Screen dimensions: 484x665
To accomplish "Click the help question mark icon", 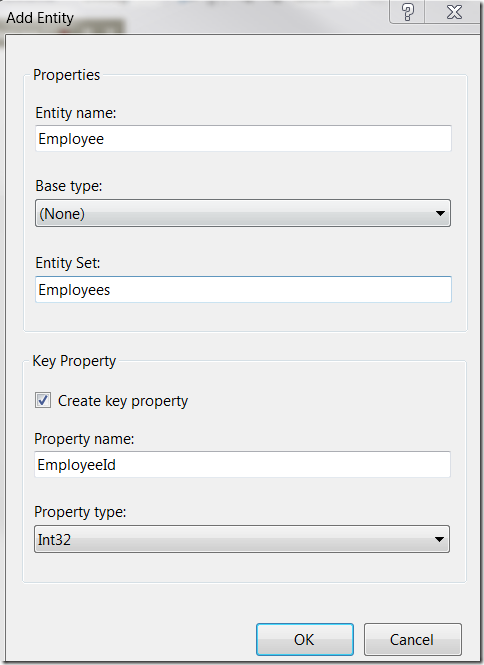I will click(407, 12).
